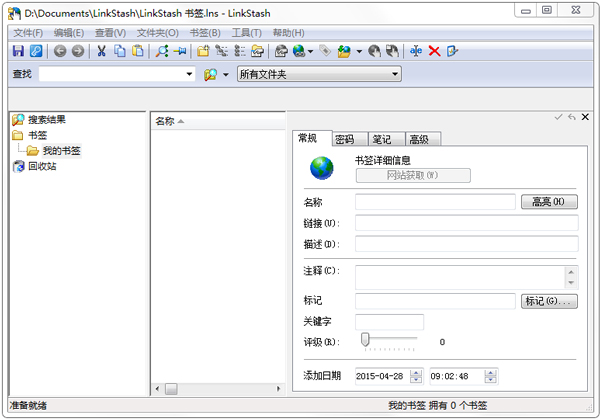Click the import bookmarks folder icon
The width and height of the screenshot is (600, 420).
344,51
